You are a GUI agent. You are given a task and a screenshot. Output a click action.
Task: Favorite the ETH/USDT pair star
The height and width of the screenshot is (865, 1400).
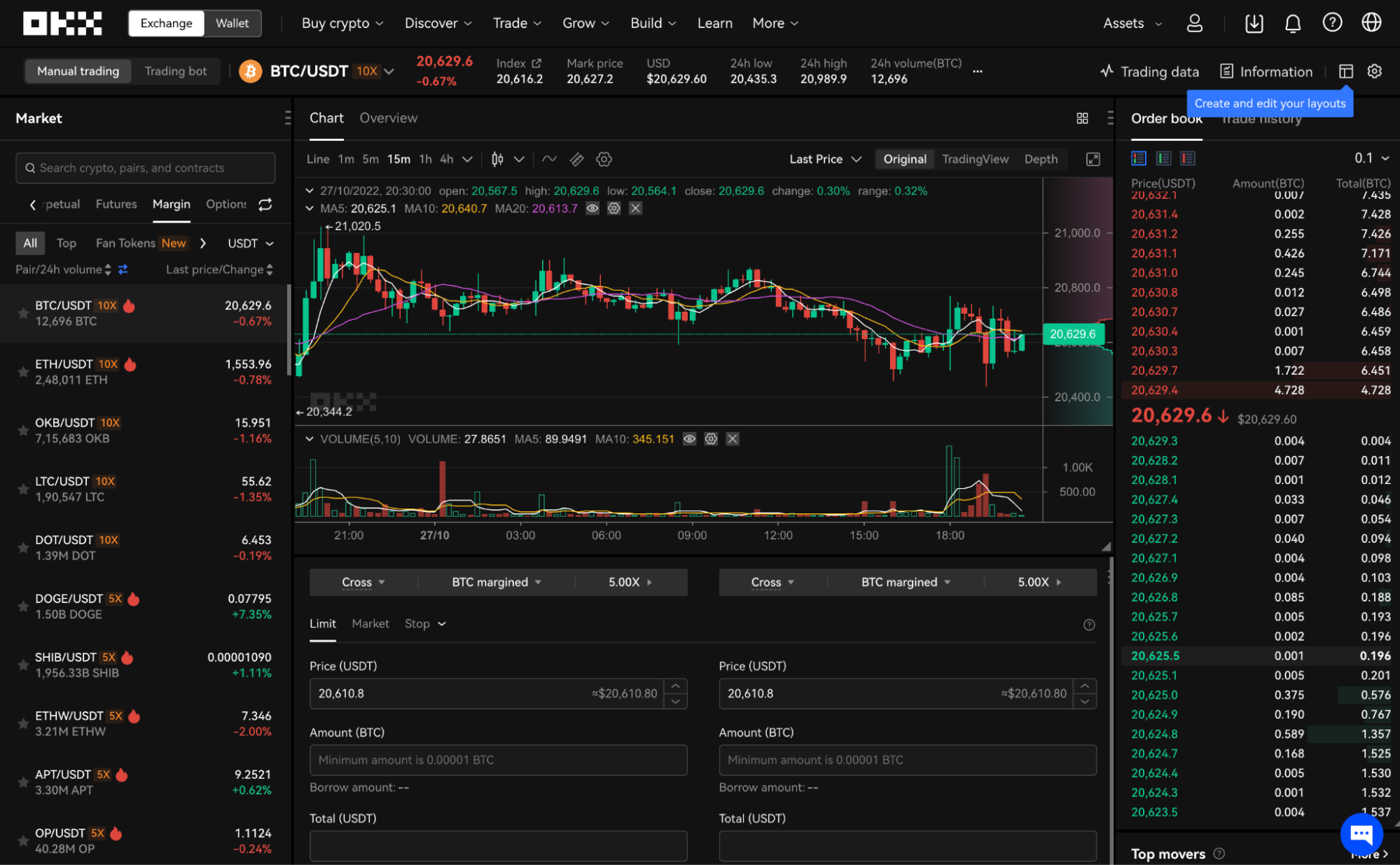(23, 372)
